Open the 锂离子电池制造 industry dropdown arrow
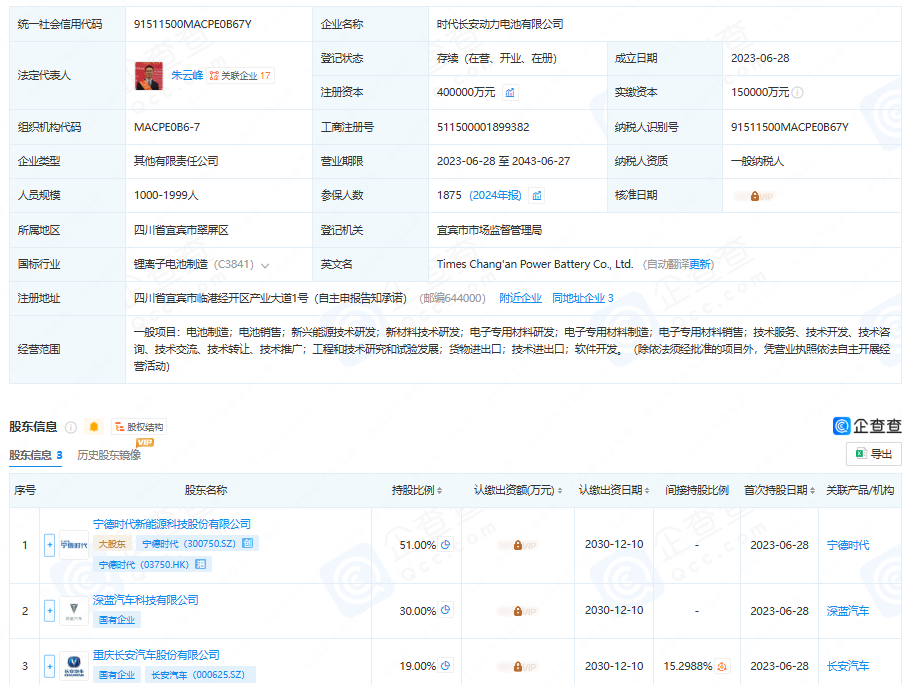 tap(265, 265)
